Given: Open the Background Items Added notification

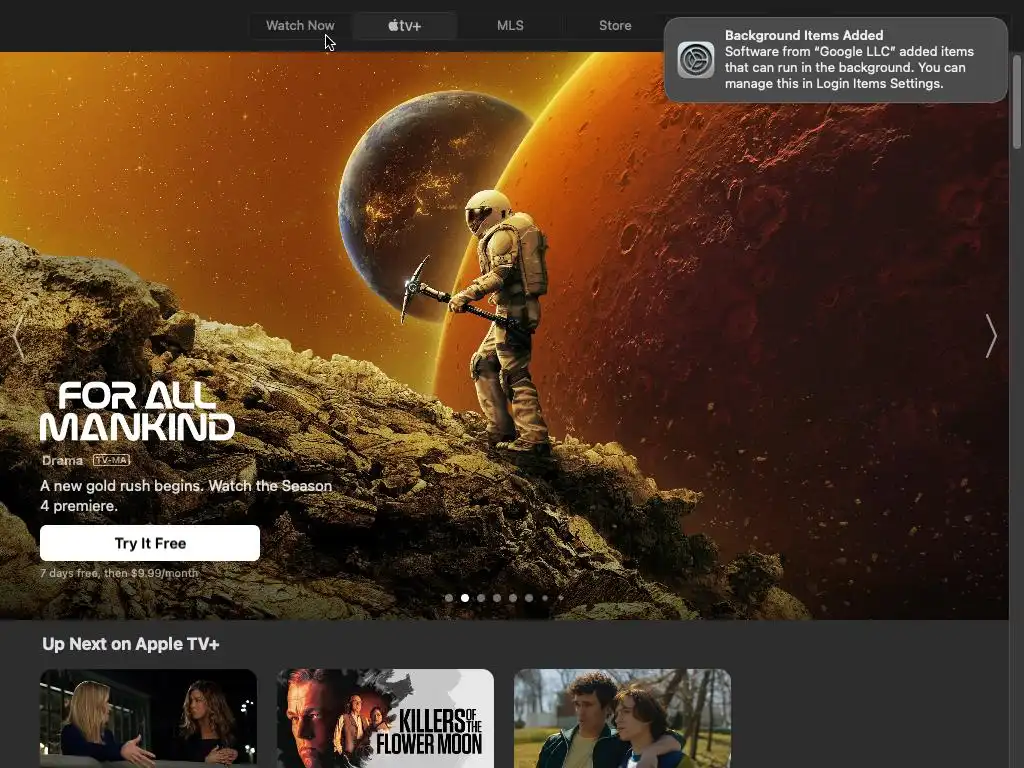Looking at the screenshot, I should 835,59.
